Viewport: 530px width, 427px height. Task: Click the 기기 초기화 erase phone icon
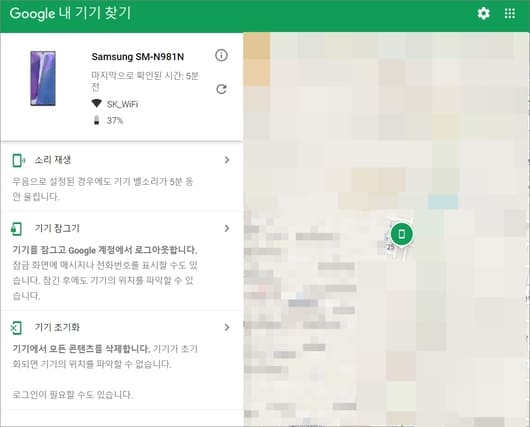tap(16, 328)
